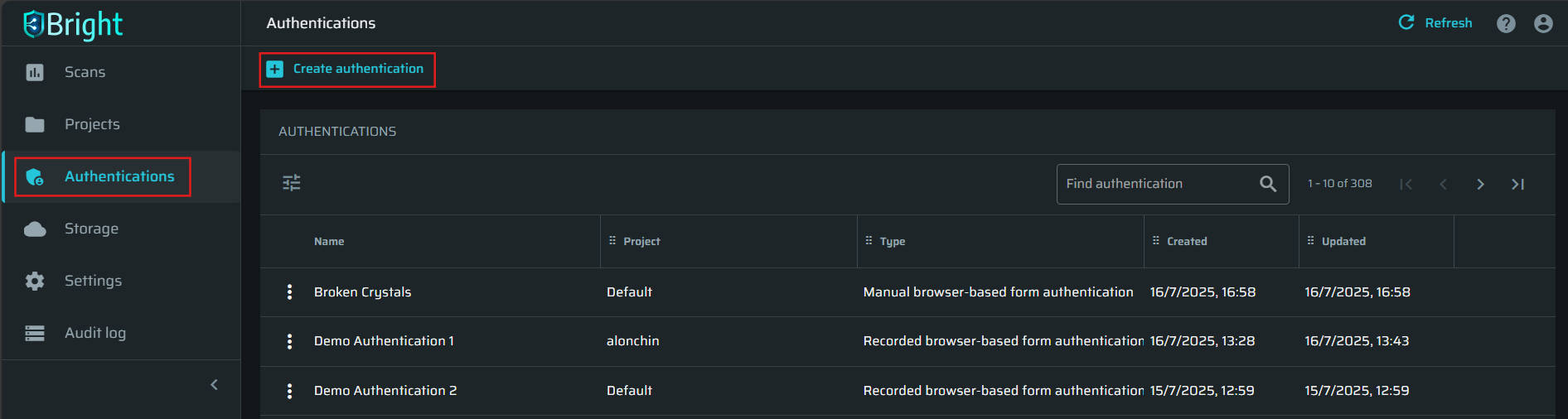This screenshot has height=419, width=1568.
Task: Open Settings gear in sidebar
Action: point(35,281)
